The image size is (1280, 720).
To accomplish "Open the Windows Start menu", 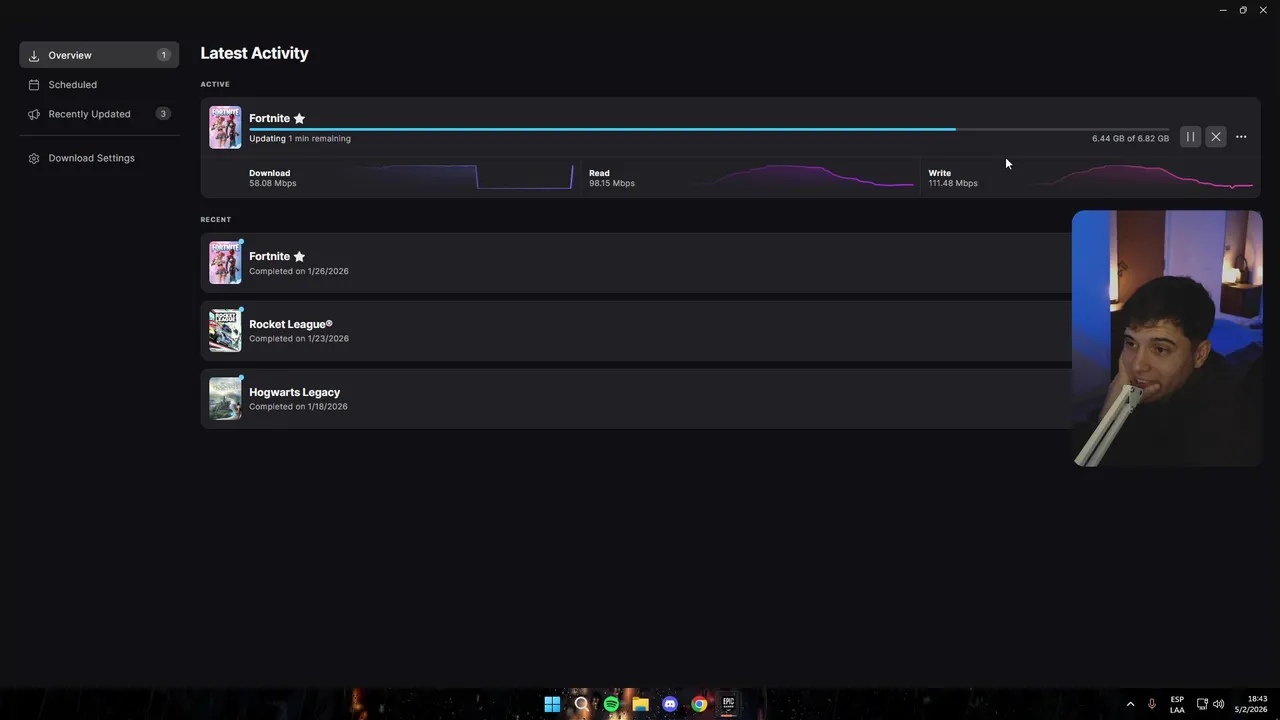I will 552,704.
